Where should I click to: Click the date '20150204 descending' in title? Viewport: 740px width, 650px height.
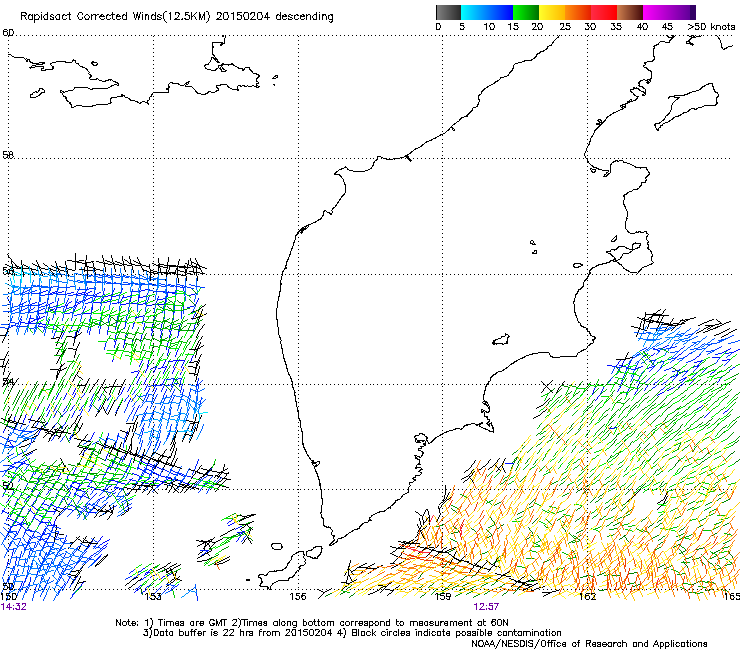click(274, 17)
